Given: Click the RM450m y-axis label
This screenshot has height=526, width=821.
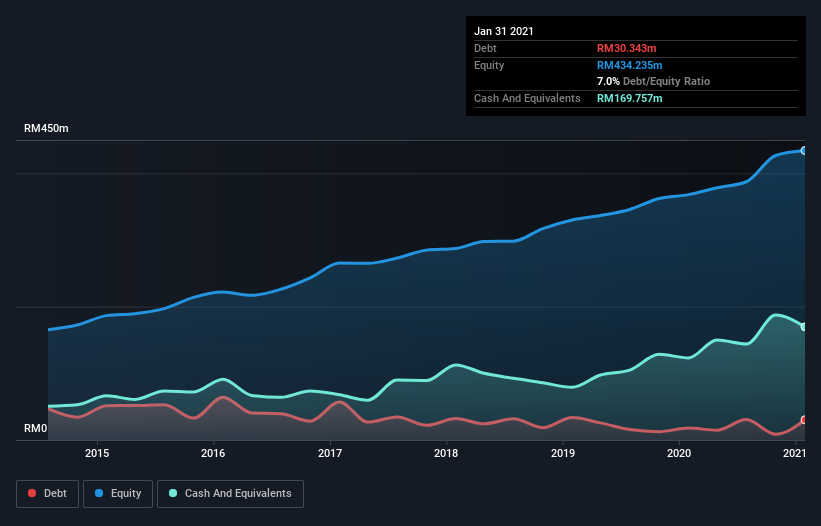Looking at the screenshot, I should 46,129.
